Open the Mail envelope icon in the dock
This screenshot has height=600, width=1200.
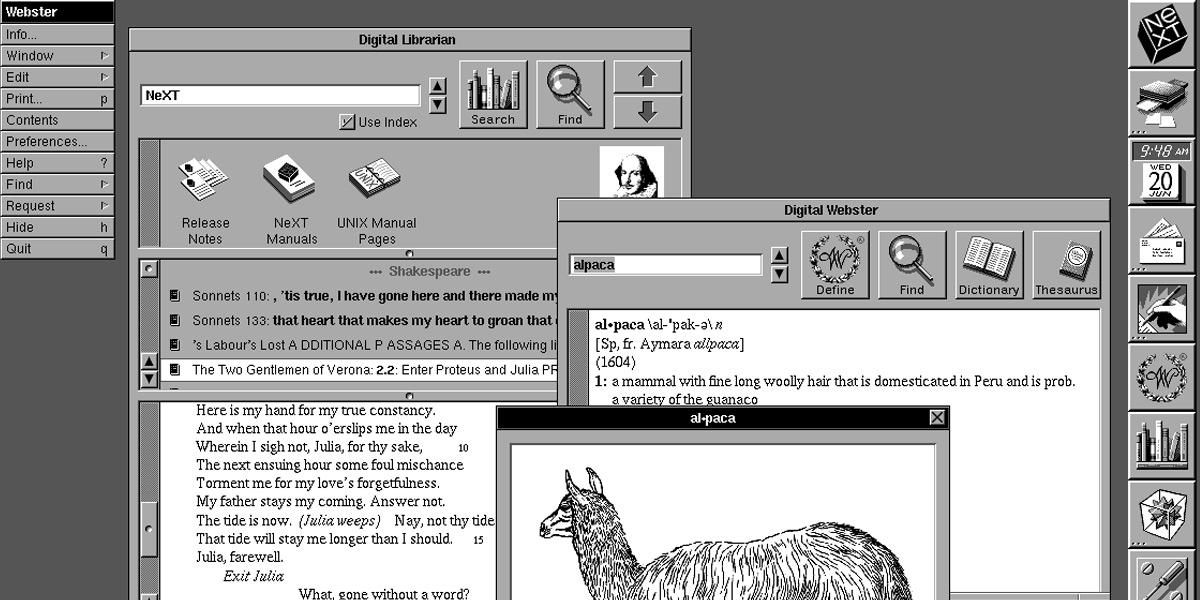(1161, 241)
